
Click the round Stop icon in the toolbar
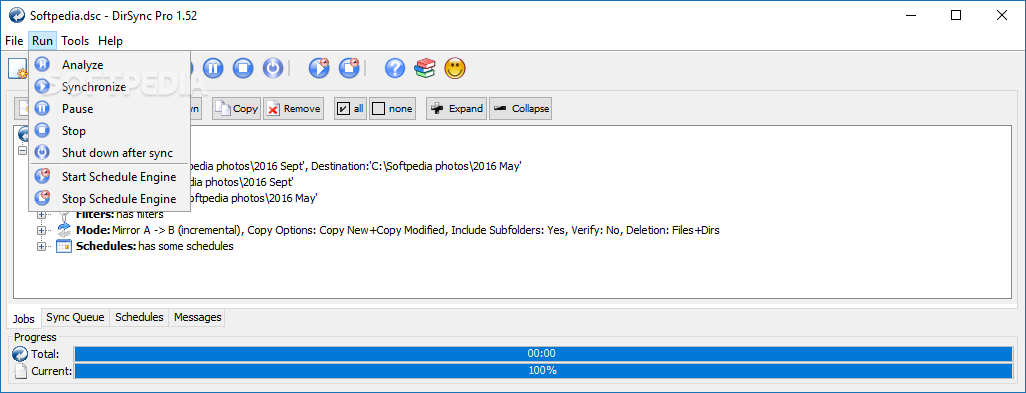243,68
